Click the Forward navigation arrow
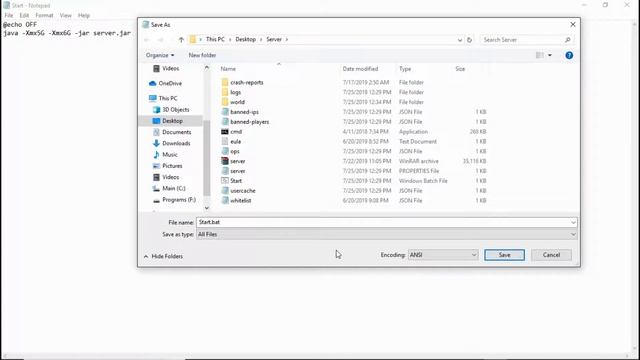Image resolution: width=640 pixels, height=360 pixels. 161,40
